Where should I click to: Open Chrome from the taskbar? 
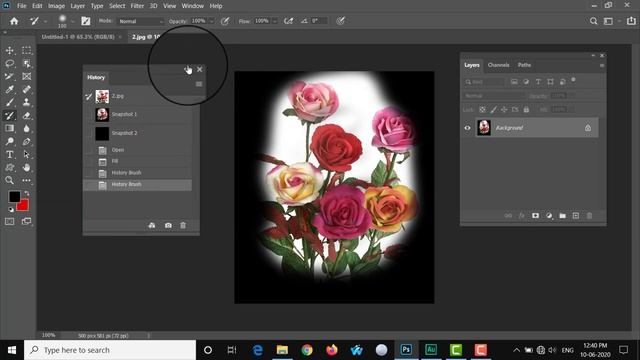307,350
